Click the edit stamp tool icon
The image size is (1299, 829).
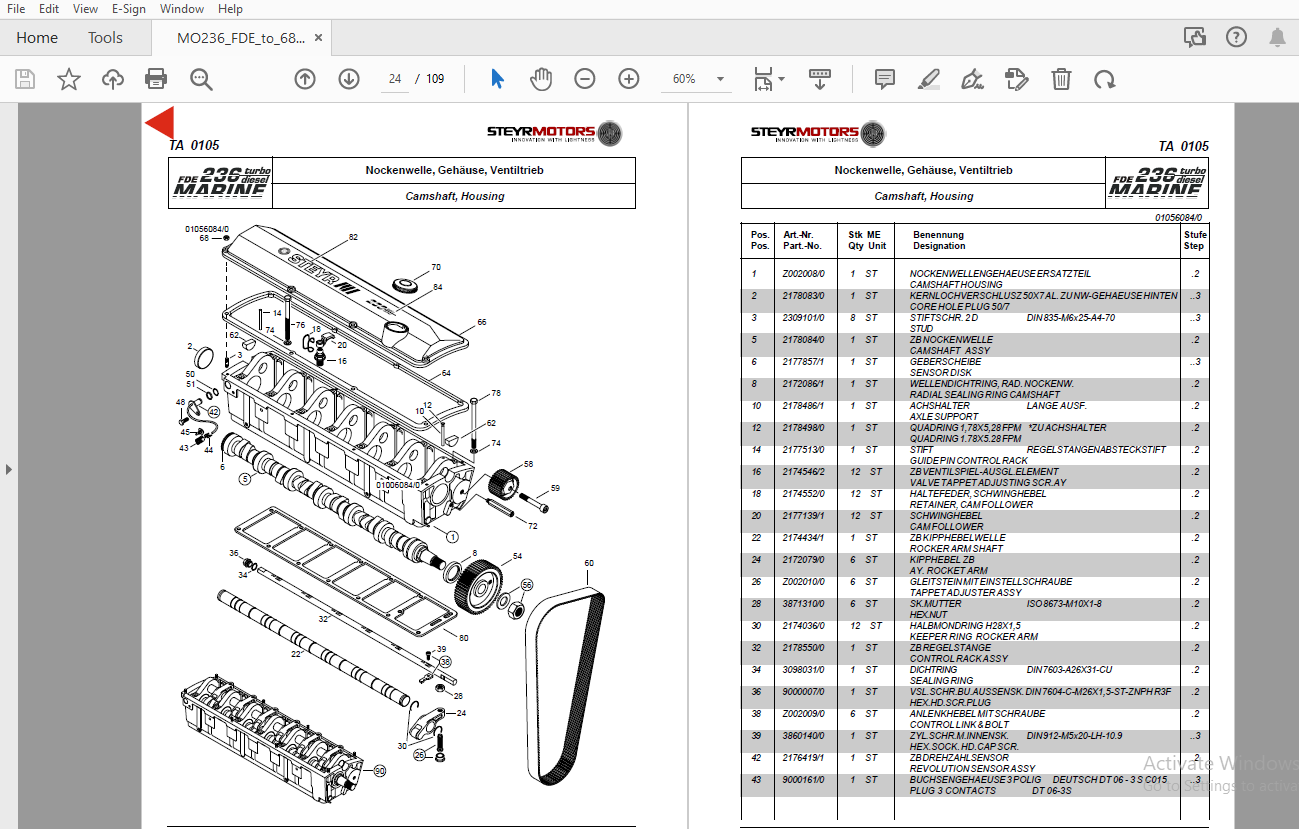click(1017, 79)
